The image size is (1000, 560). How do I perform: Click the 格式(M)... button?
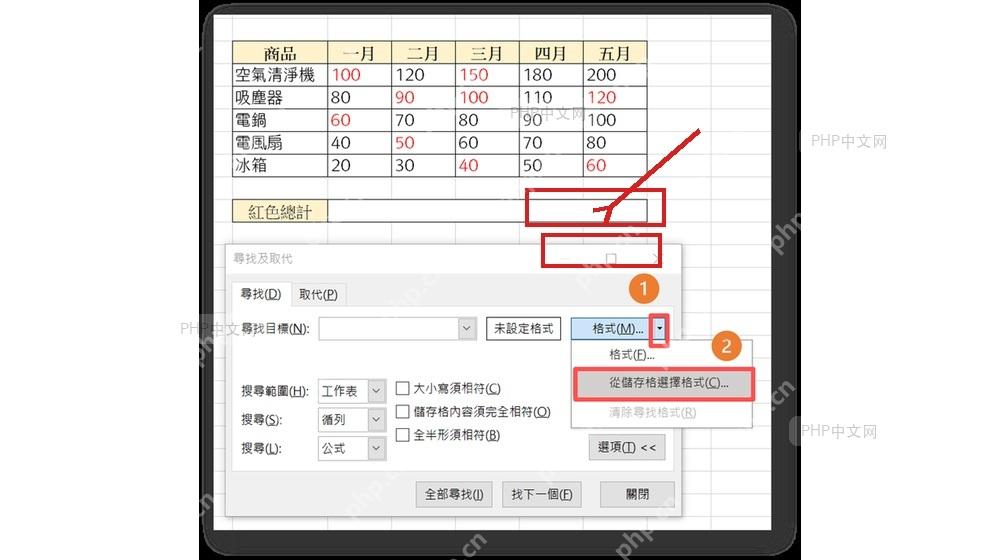click(611, 328)
